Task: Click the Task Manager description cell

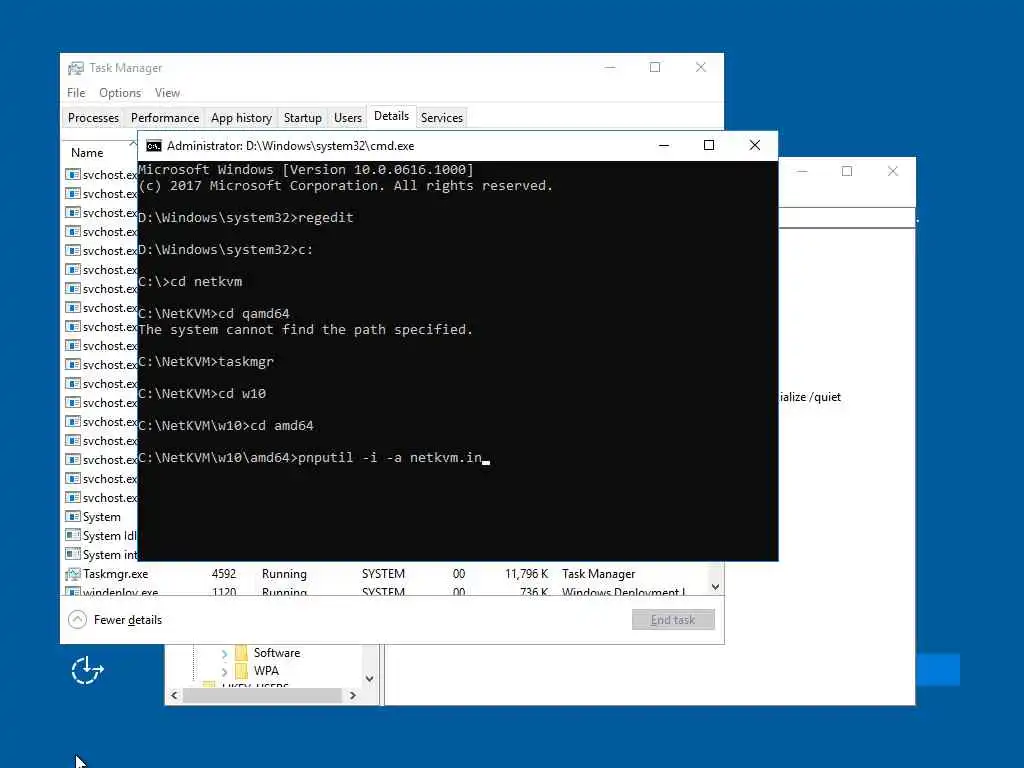Action: tap(598, 574)
